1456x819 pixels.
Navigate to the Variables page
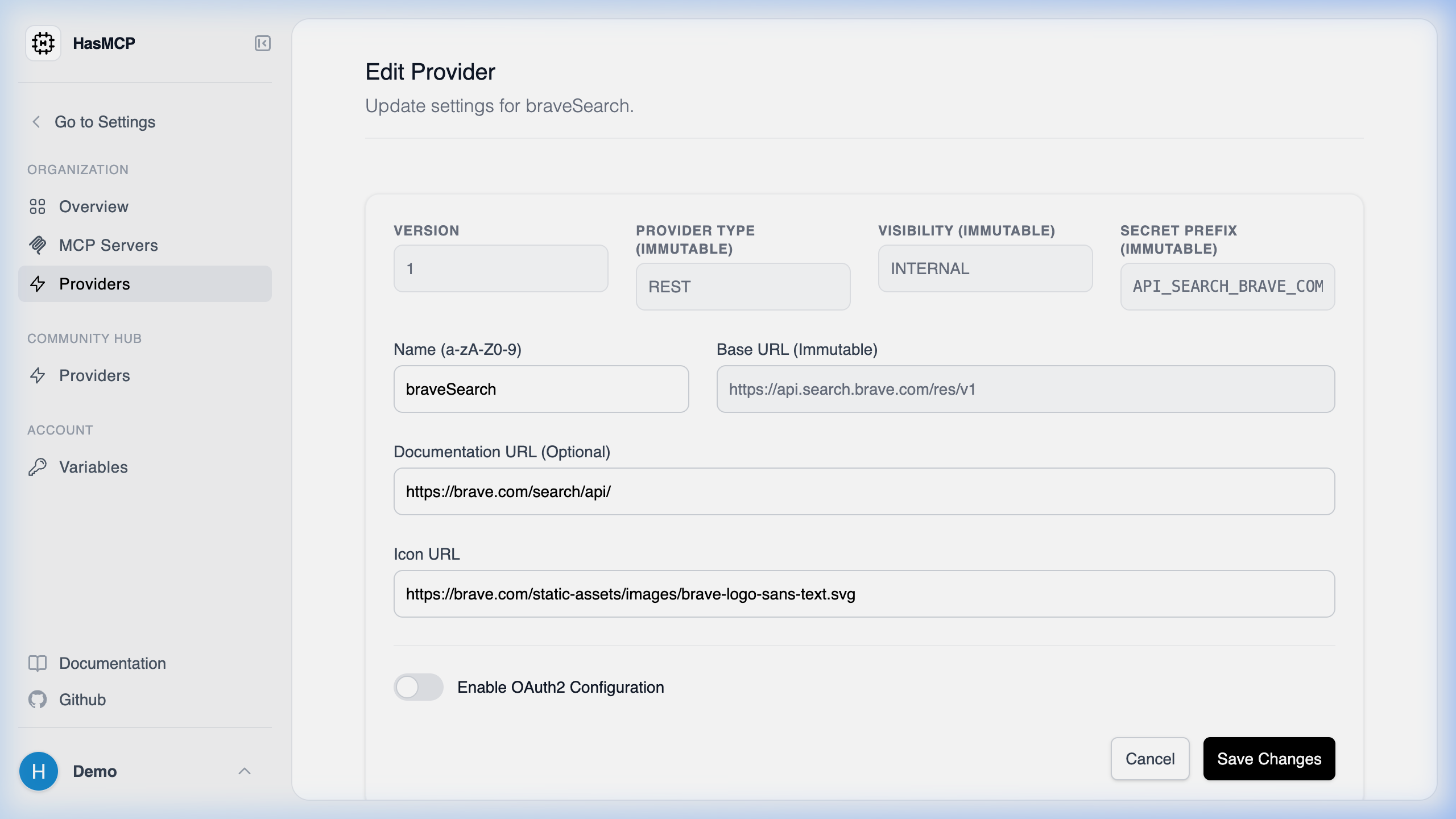tap(93, 467)
